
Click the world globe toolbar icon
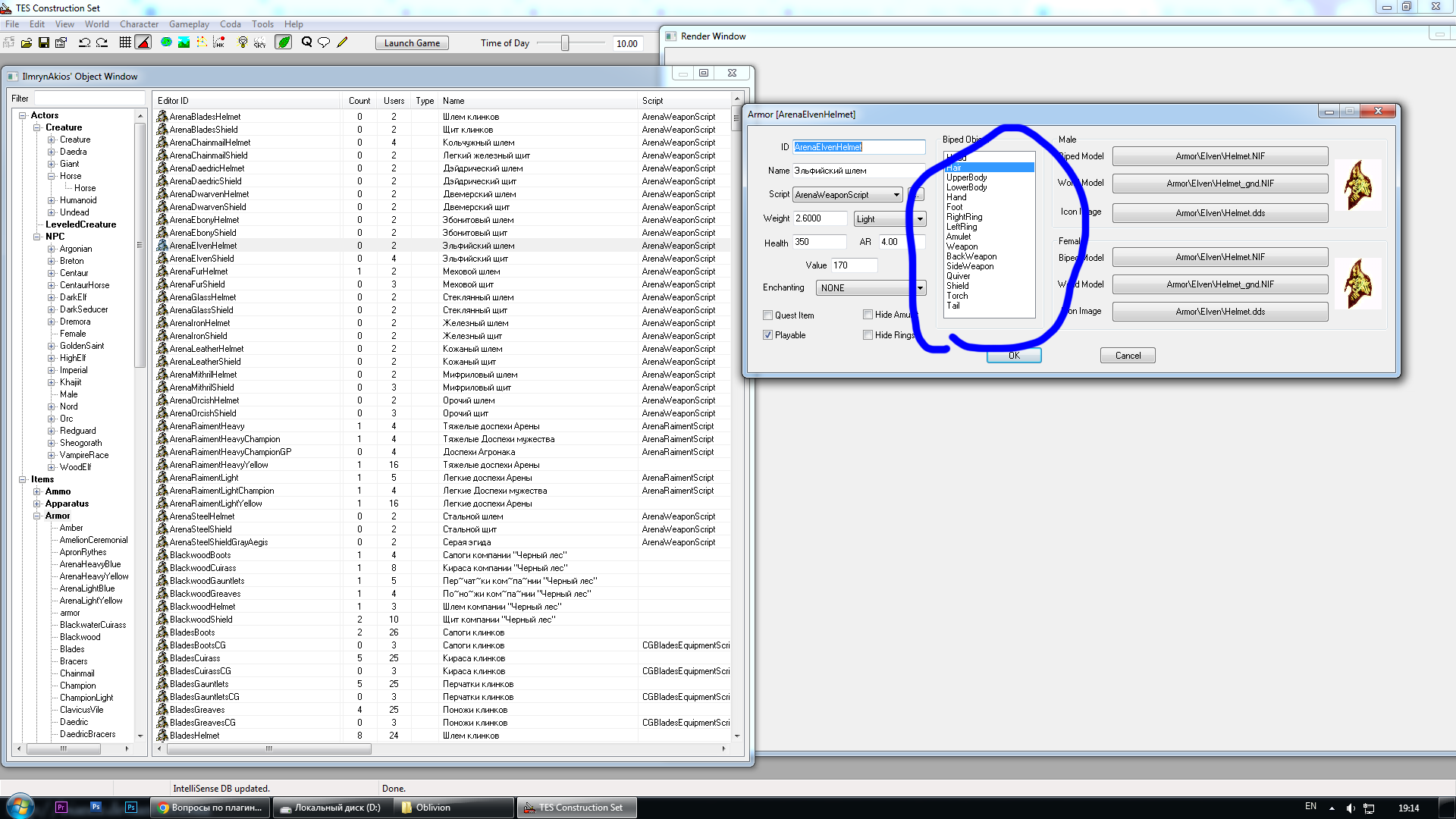[166, 43]
